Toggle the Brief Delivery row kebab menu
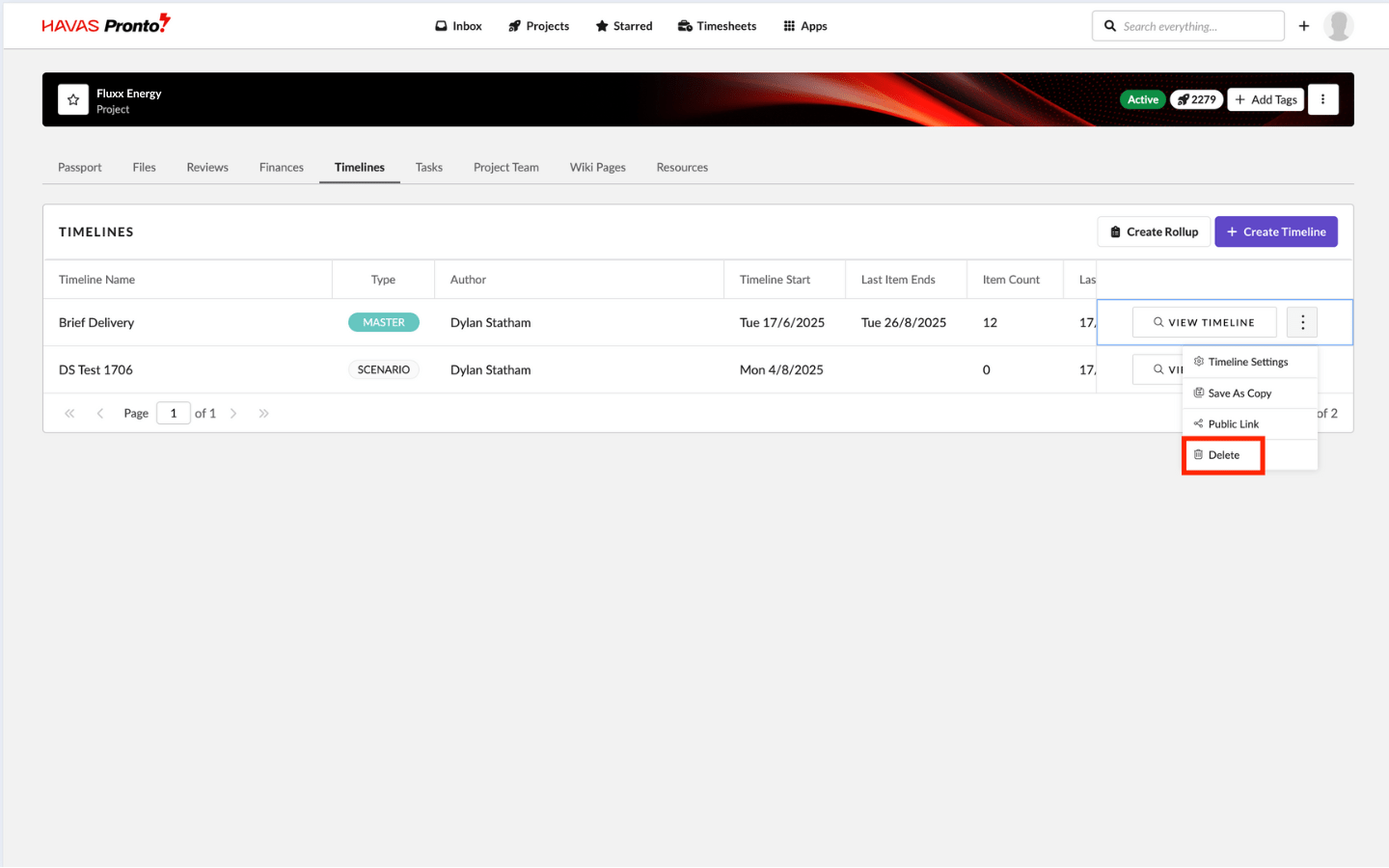Viewport: 1389px width, 868px height. [x=1302, y=322]
